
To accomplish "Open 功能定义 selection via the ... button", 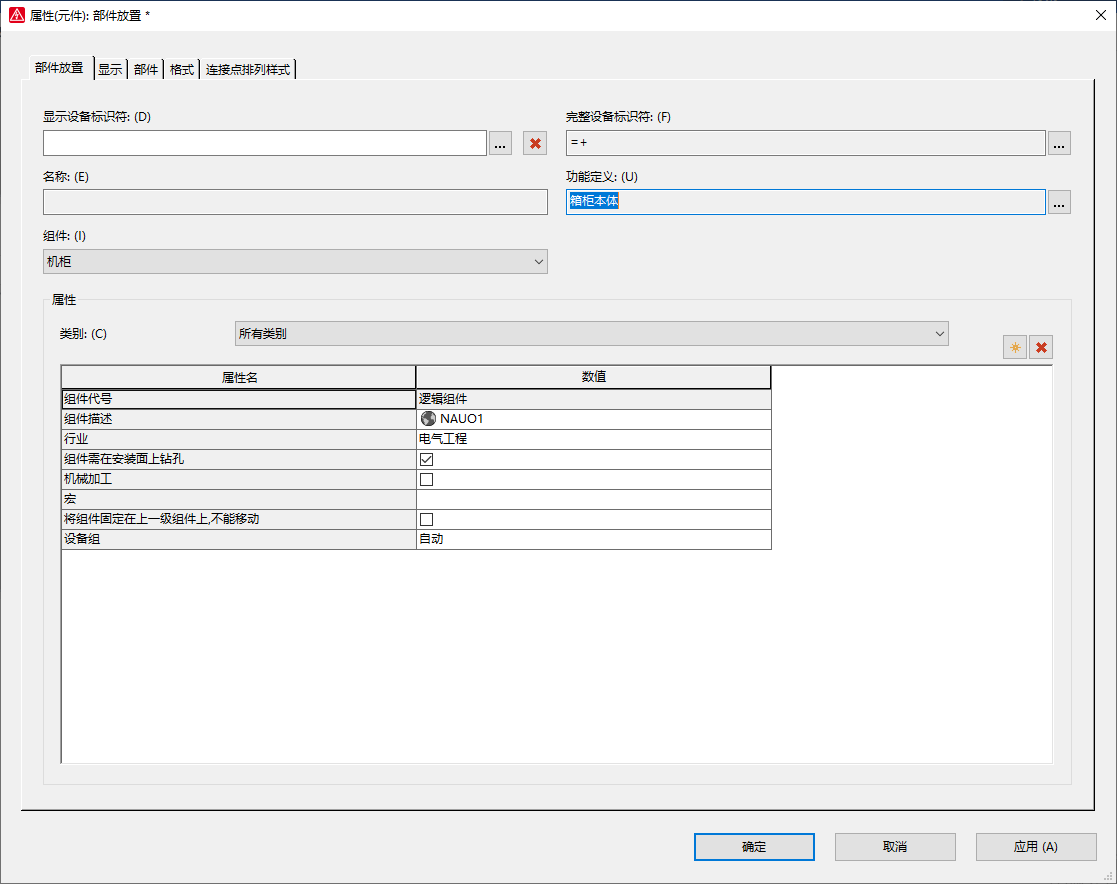I will click(x=1059, y=202).
